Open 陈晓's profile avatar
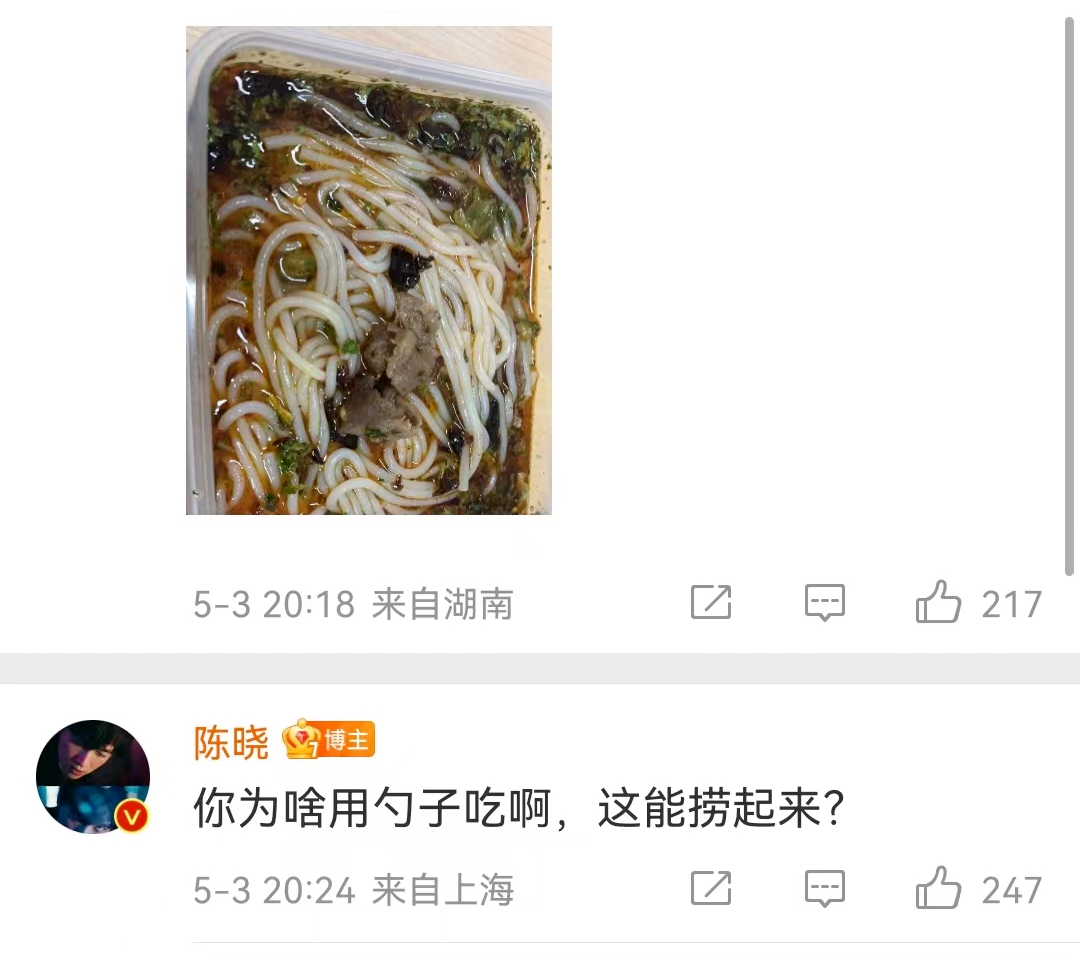 coord(93,777)
